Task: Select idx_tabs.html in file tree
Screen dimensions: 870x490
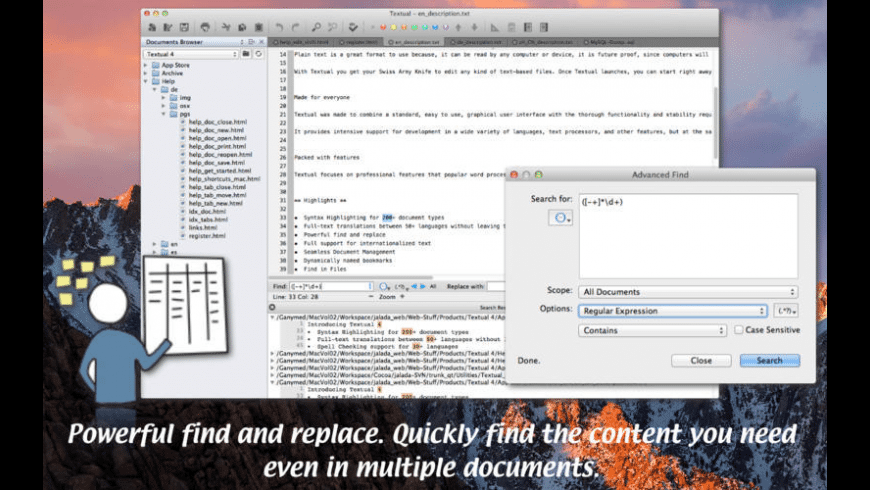Action: [208, 219]
